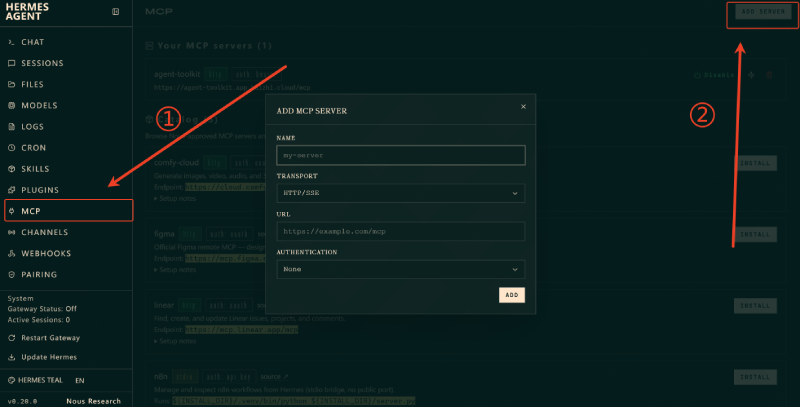The width and height of the screenshot is (800, 407).
Task: Click the lightning icon for agent-toolkit
Action: (x=752, y=75)
